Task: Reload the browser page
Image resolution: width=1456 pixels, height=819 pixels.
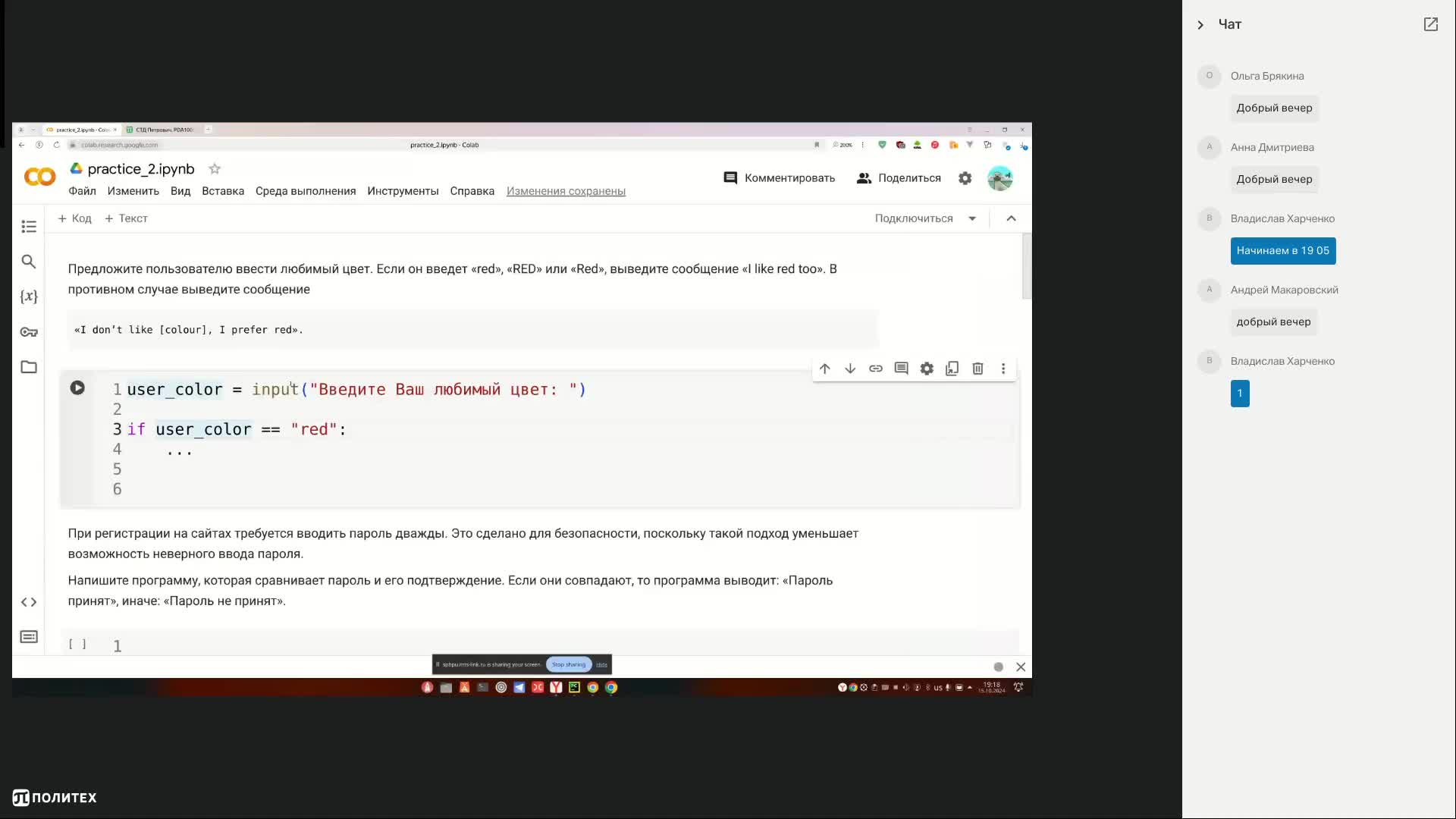Action: pyautogui.click(x=57, y=145)
